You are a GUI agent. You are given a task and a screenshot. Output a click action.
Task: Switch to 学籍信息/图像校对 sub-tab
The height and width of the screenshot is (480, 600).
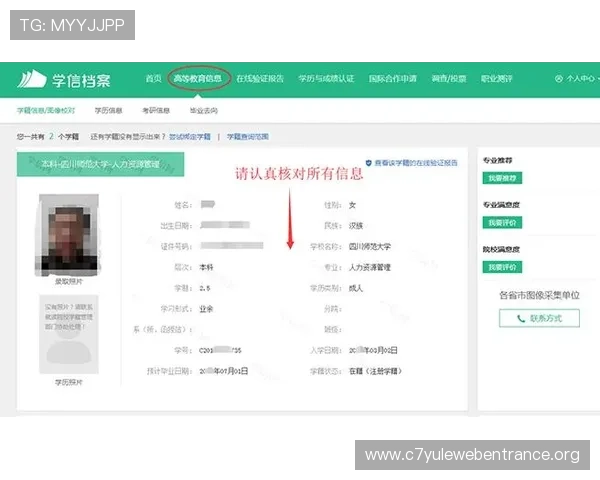46,111
